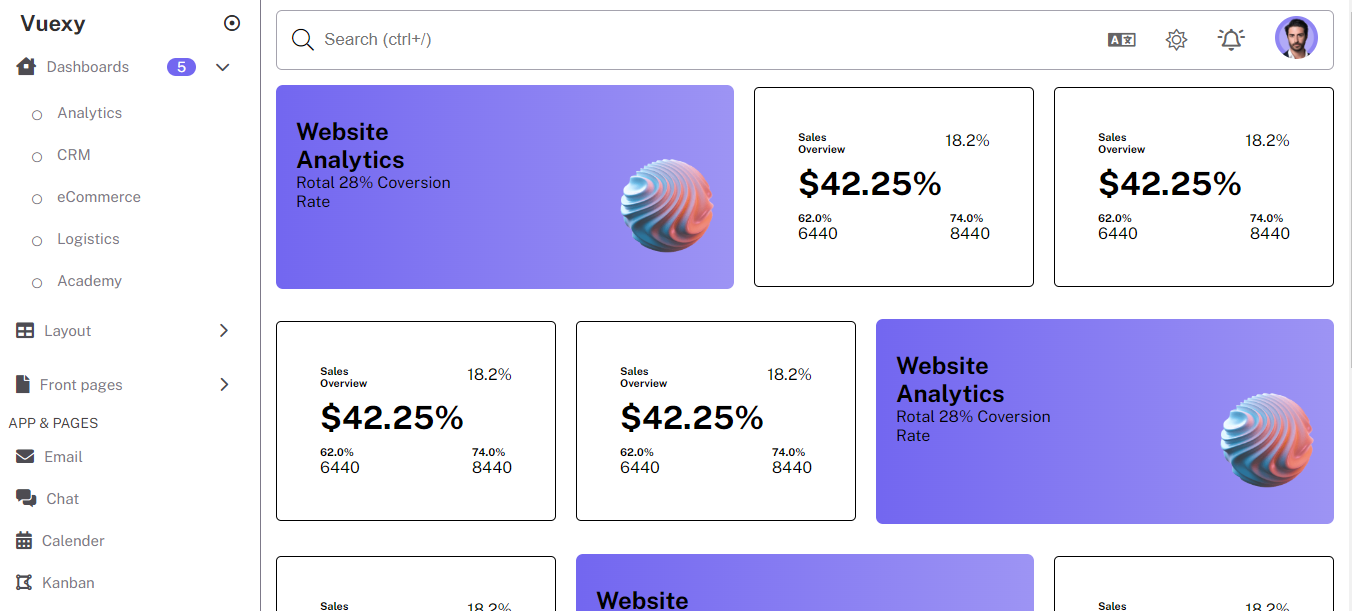1352x611 pixels.
Task: Expand the Layout submenu
Action: coord(223,331)
